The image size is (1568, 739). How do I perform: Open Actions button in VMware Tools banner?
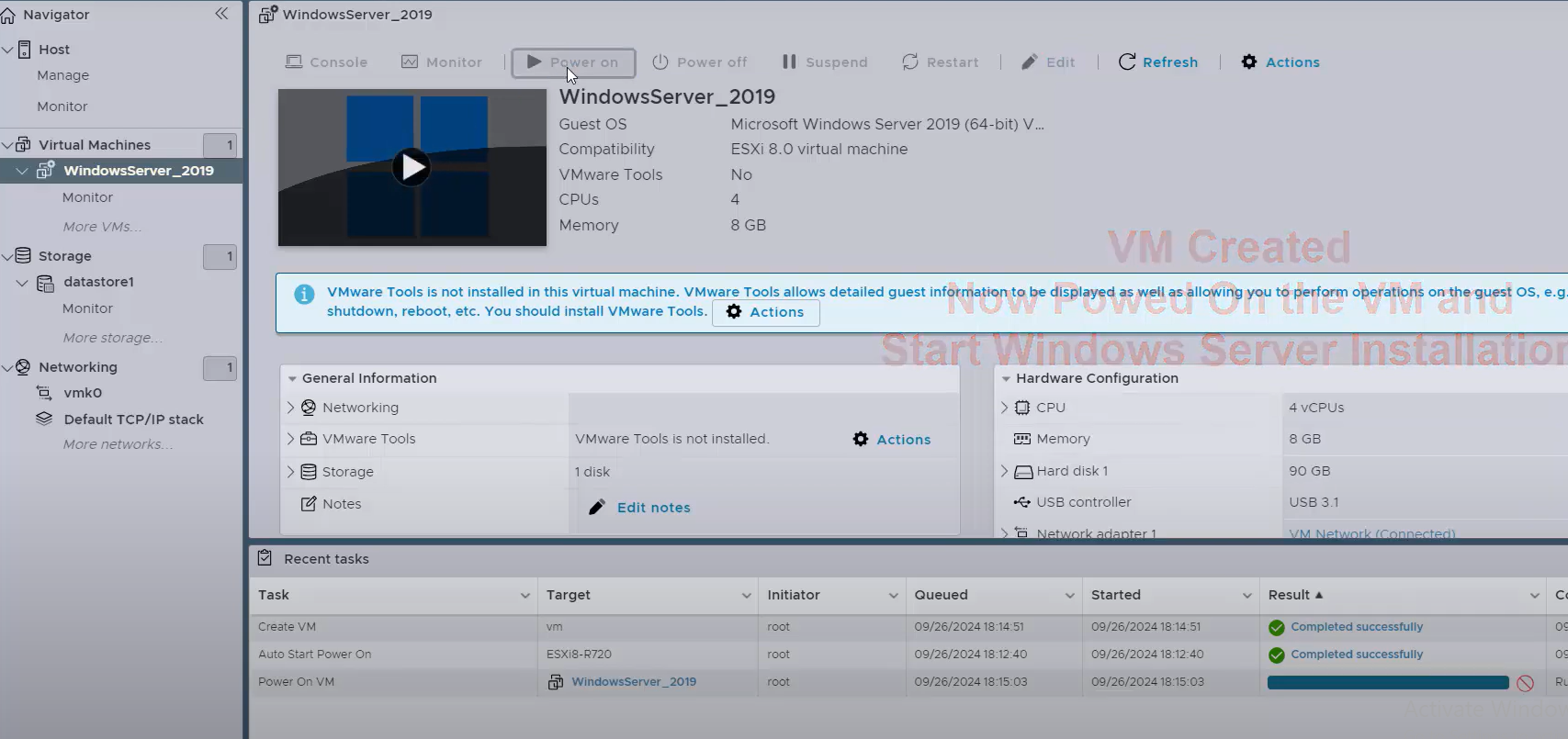pos(766,312)
